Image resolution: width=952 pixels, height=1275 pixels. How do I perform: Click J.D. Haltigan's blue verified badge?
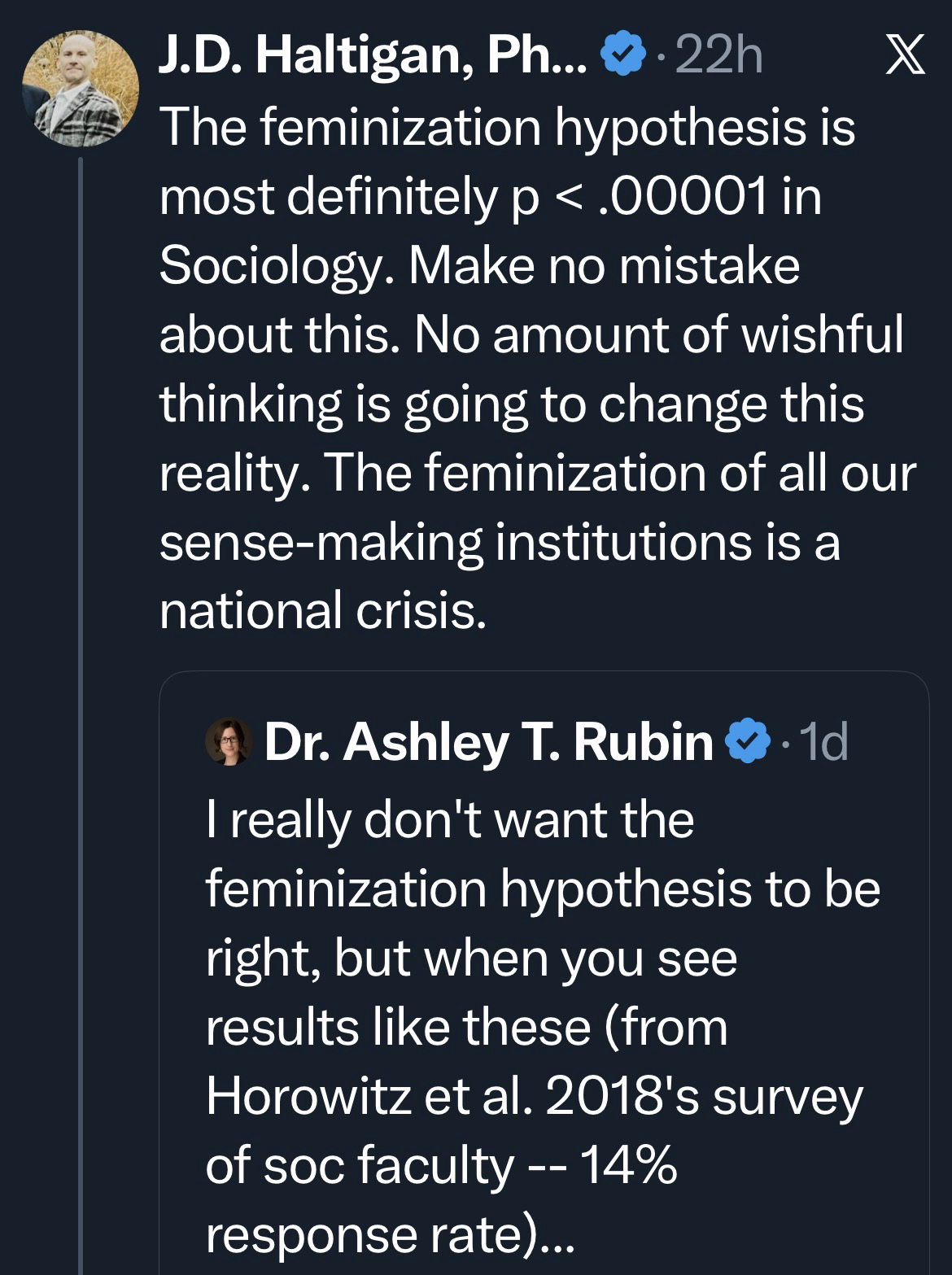(622, 58)
